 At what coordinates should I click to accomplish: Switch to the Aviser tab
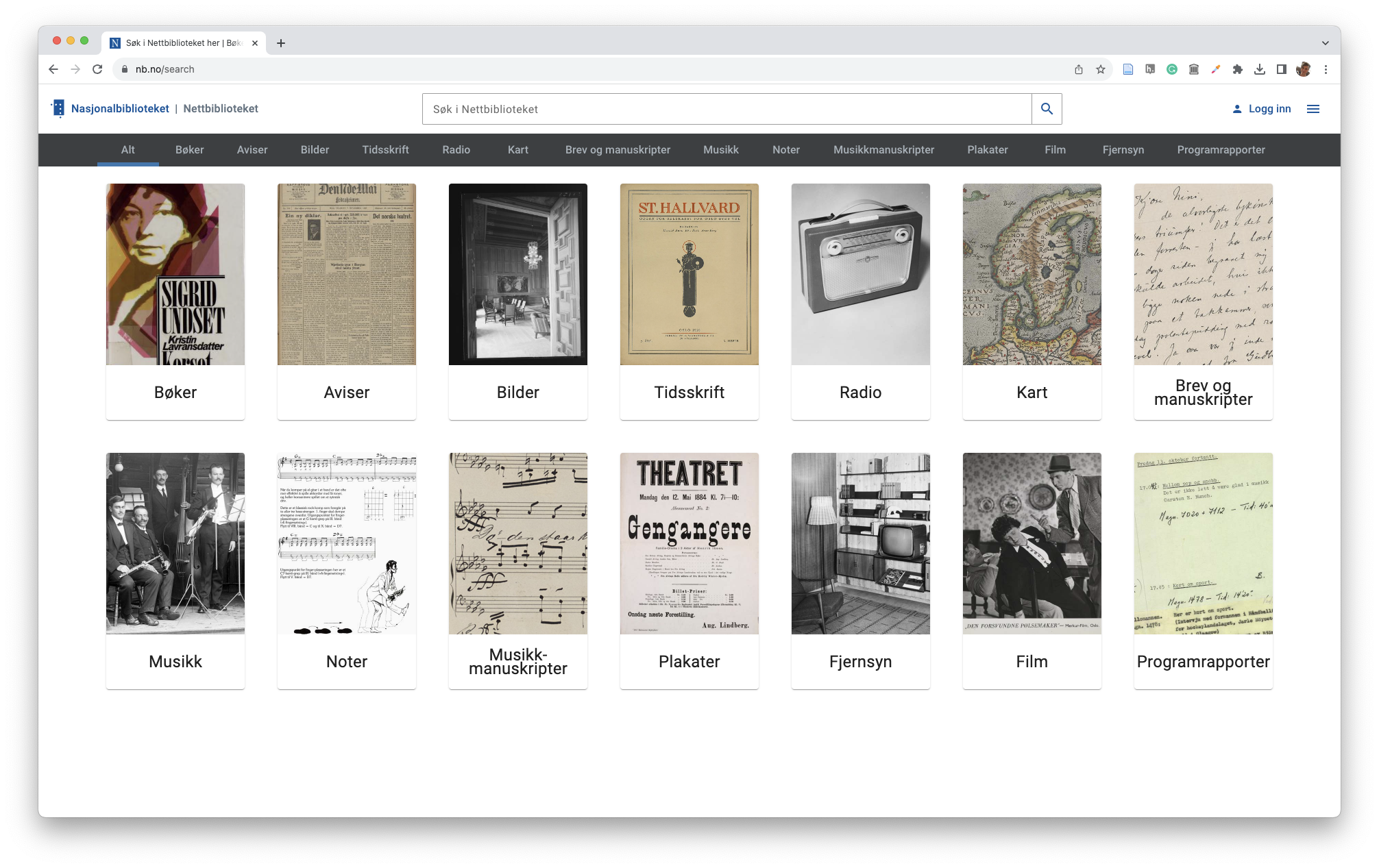point(252,149)
